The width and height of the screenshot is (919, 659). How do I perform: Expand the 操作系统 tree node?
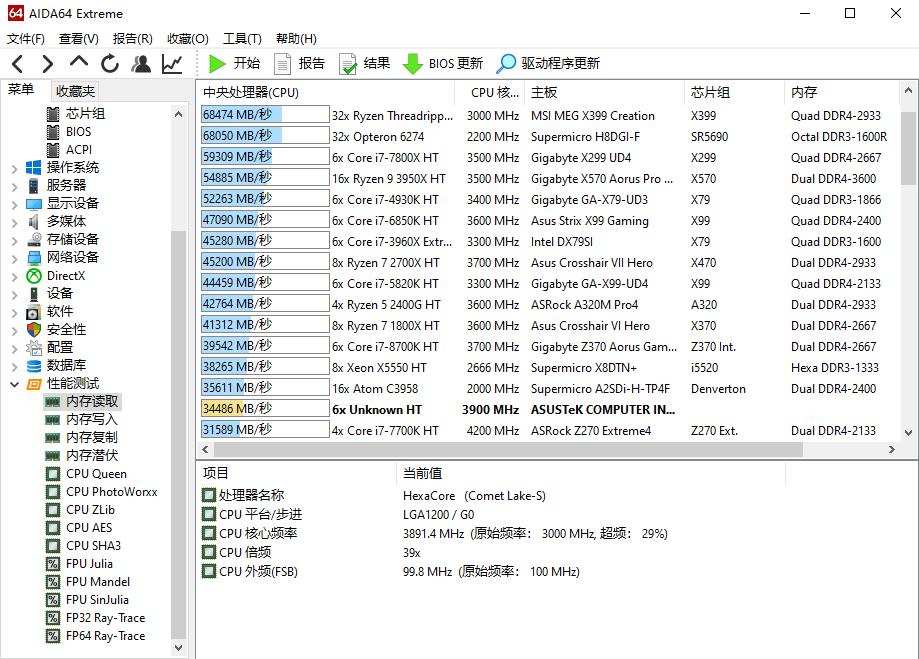(14, 169)
